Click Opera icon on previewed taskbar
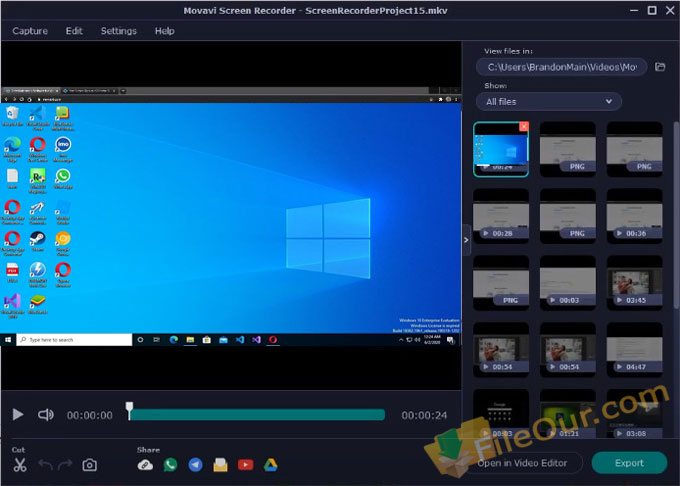Screen dimensions: 680x486 point(273,340)
